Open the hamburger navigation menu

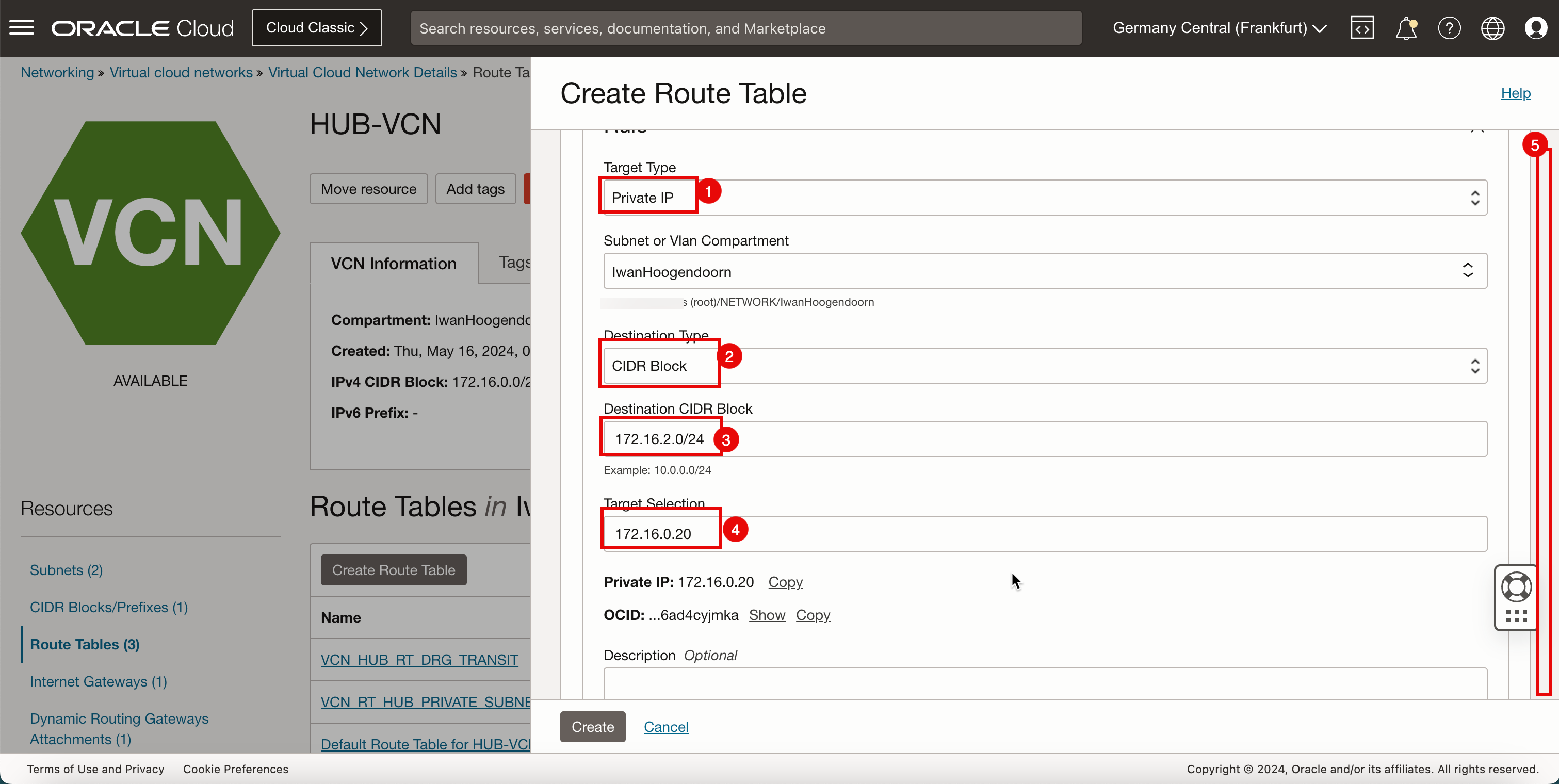coord(22,28)
